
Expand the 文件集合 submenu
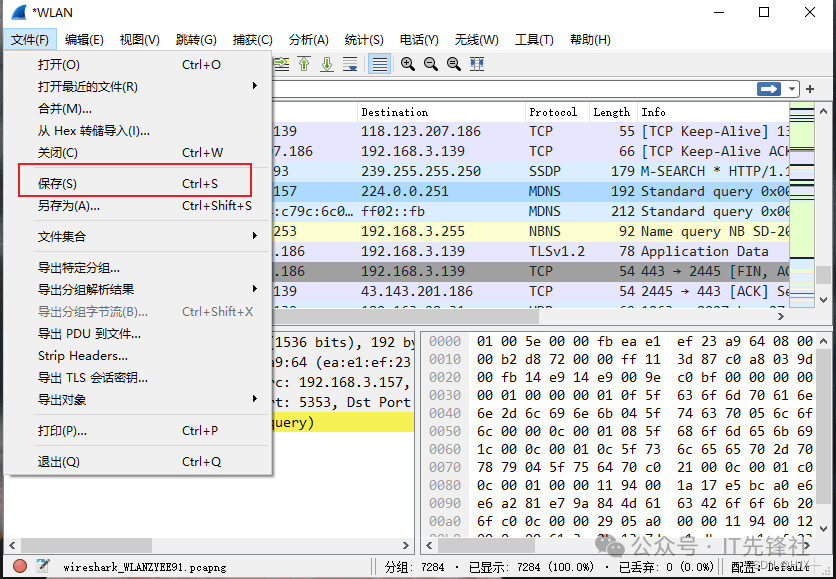point(138,237)
